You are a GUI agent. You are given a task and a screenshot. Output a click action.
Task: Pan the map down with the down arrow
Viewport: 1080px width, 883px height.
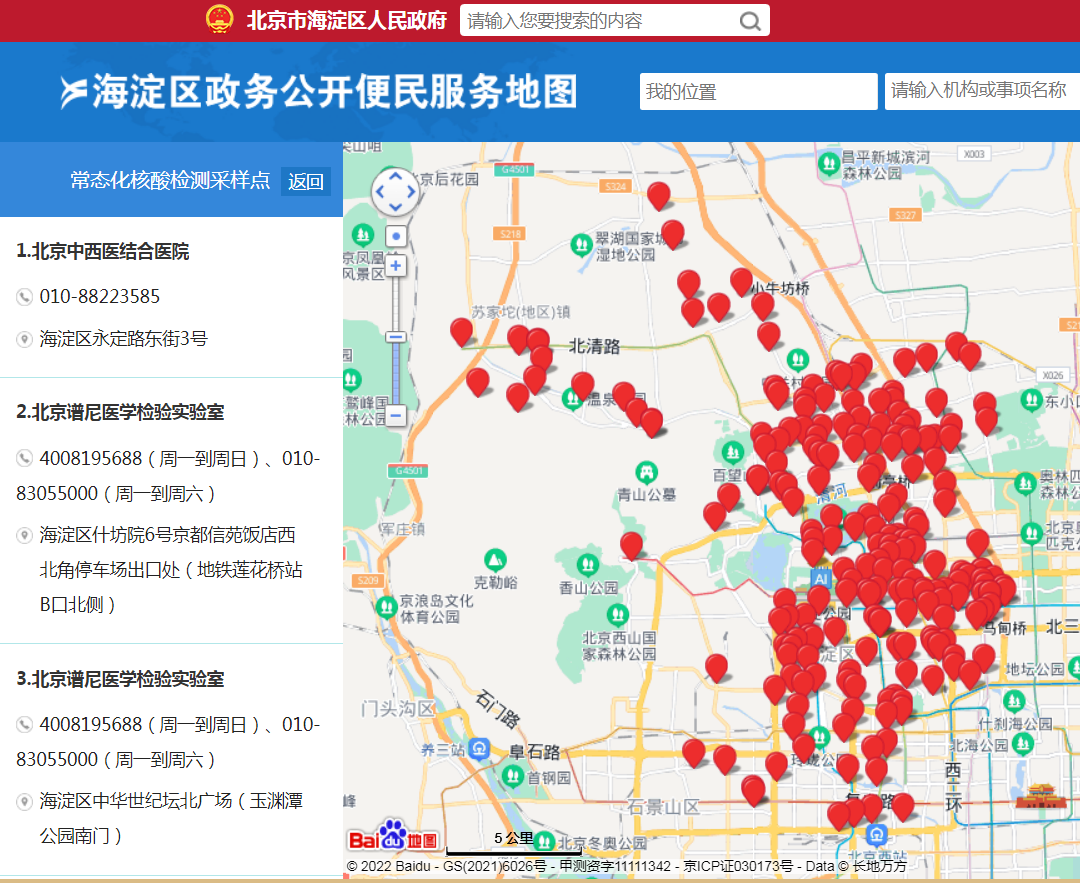click(396, 207)
